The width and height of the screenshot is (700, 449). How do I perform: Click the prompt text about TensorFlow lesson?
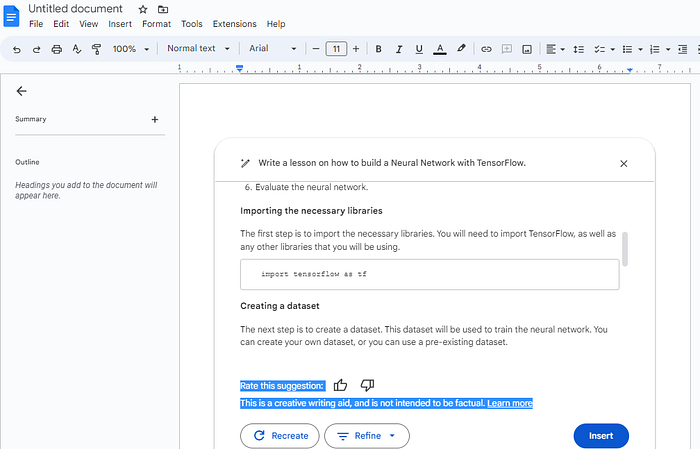point(392,163)
